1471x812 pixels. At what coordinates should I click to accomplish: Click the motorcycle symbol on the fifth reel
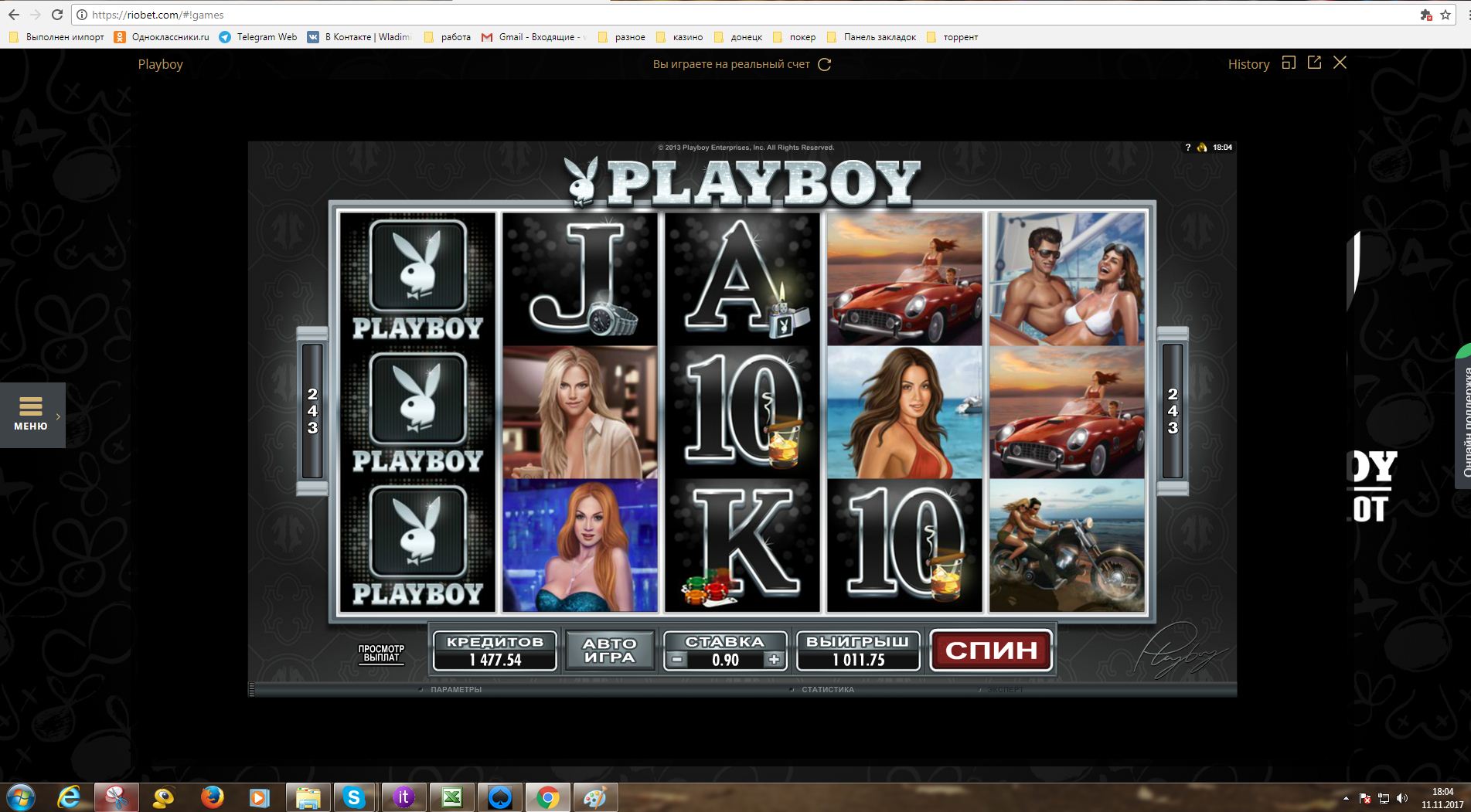(x=1067, y=545)
